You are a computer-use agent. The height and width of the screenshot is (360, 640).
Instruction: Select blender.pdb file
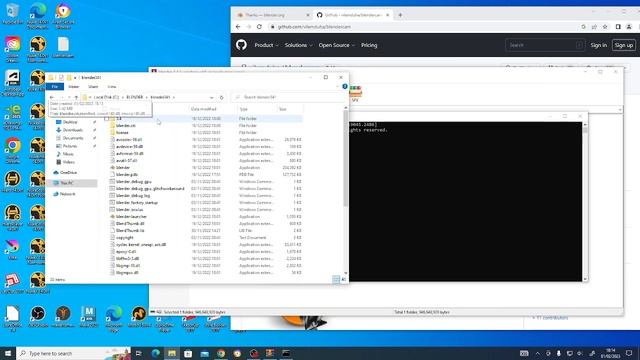pos(127,174)
